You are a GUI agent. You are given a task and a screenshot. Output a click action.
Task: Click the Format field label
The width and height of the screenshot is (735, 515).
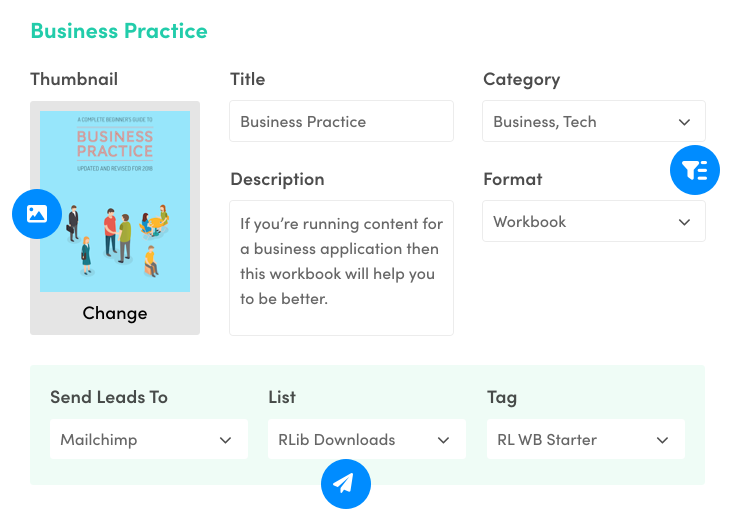512,179
